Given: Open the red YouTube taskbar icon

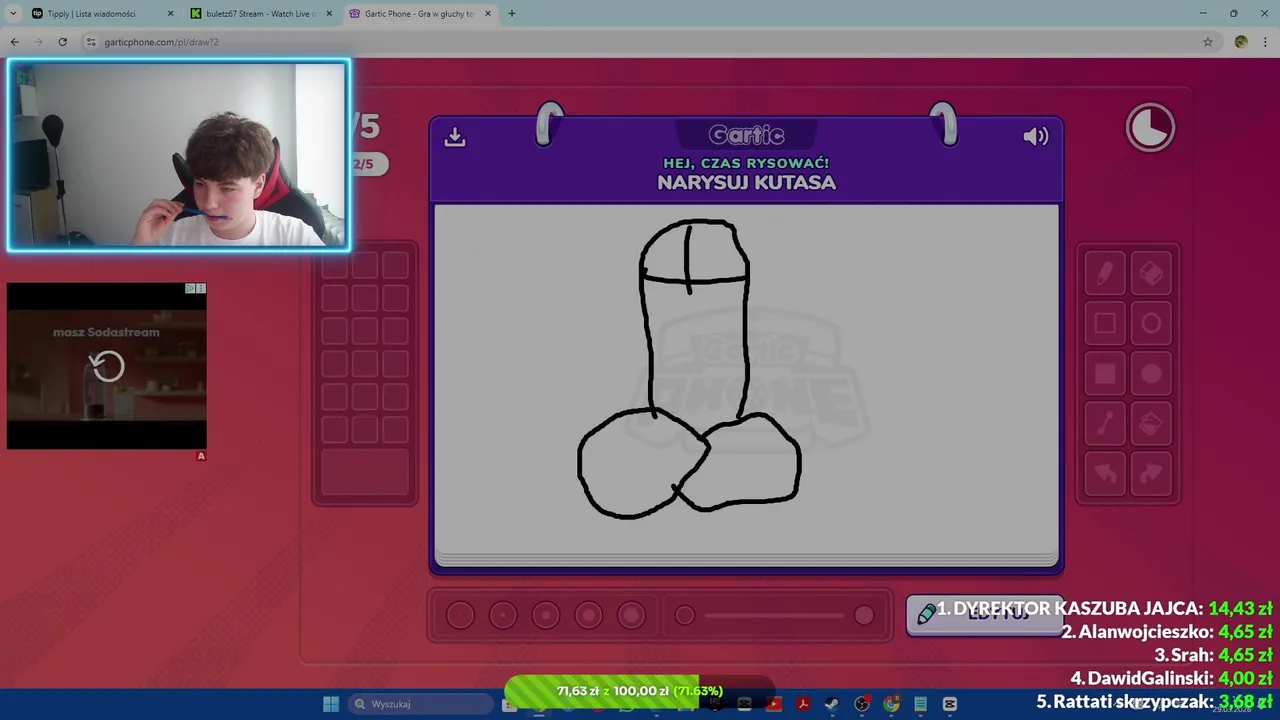Looking at the screenshot, I should tap(774, 704).
